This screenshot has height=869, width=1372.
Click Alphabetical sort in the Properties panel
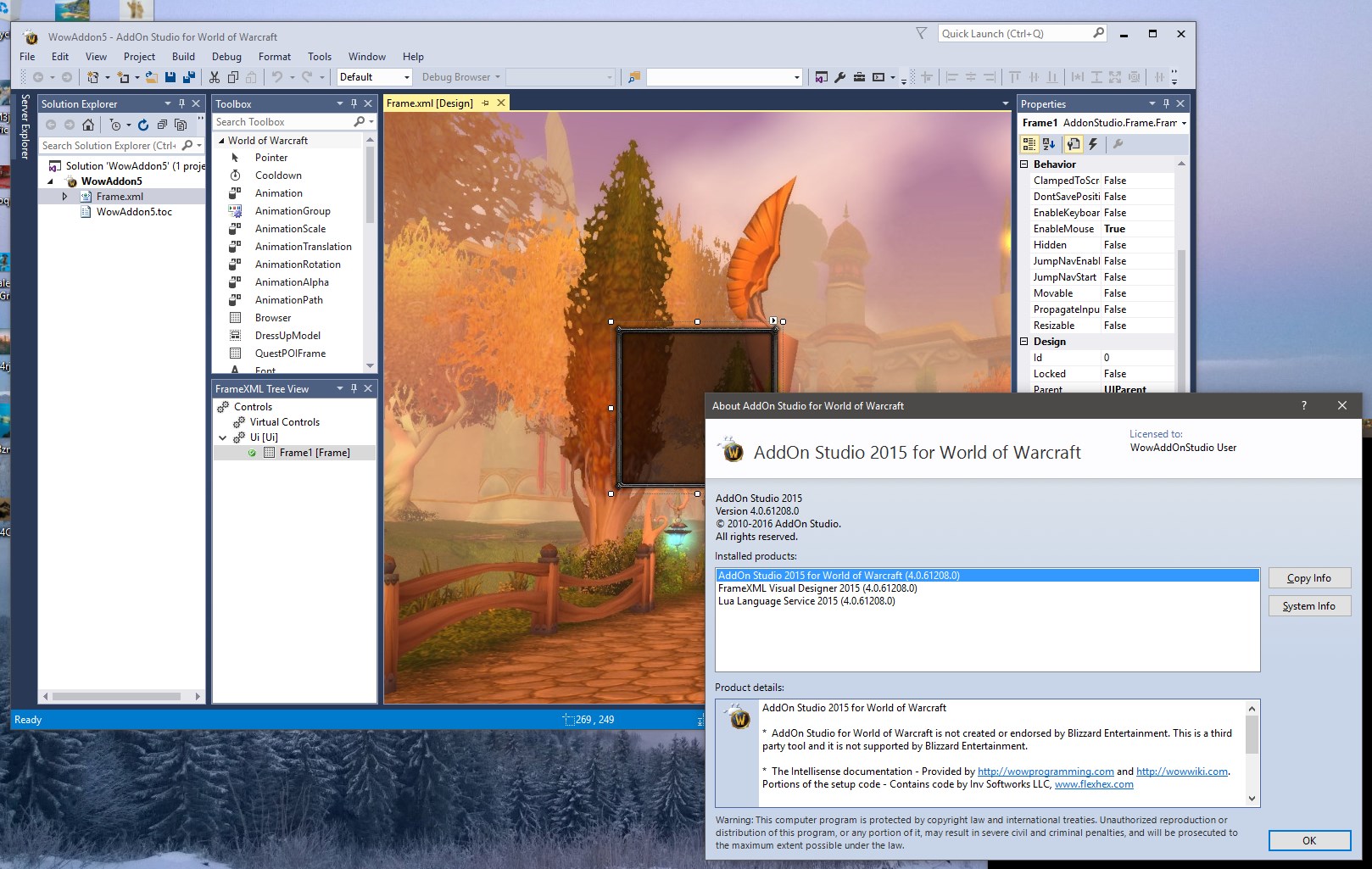pos(1051,144)
